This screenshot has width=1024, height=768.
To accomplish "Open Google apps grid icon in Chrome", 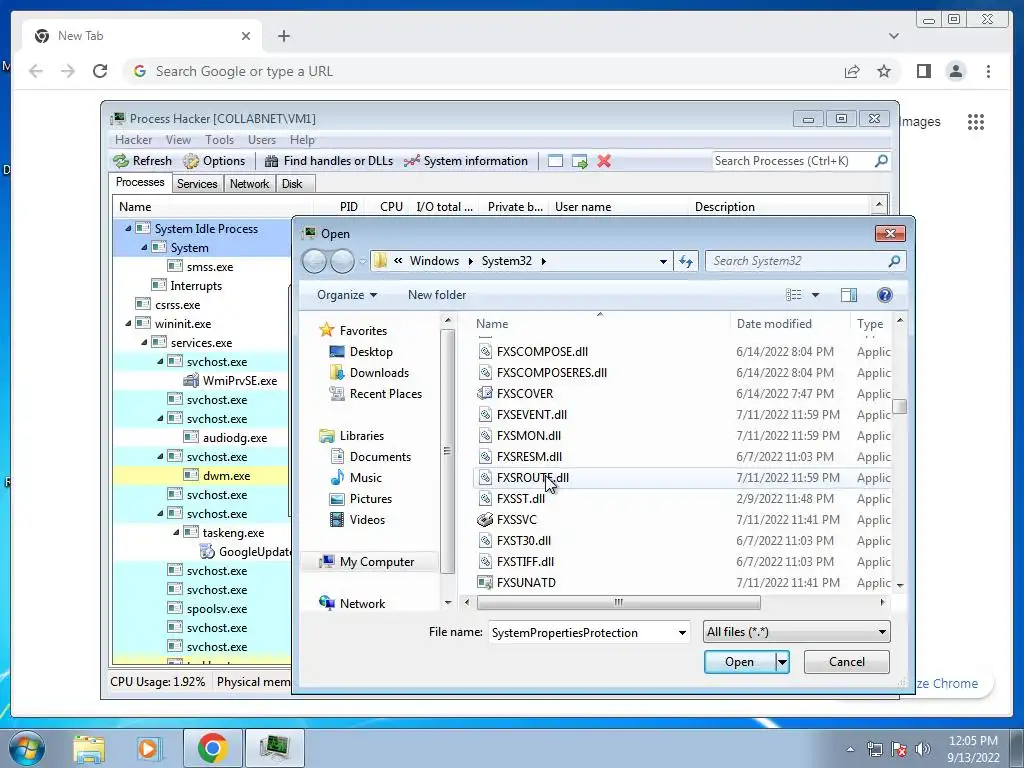I will click(x=976, y=121).
